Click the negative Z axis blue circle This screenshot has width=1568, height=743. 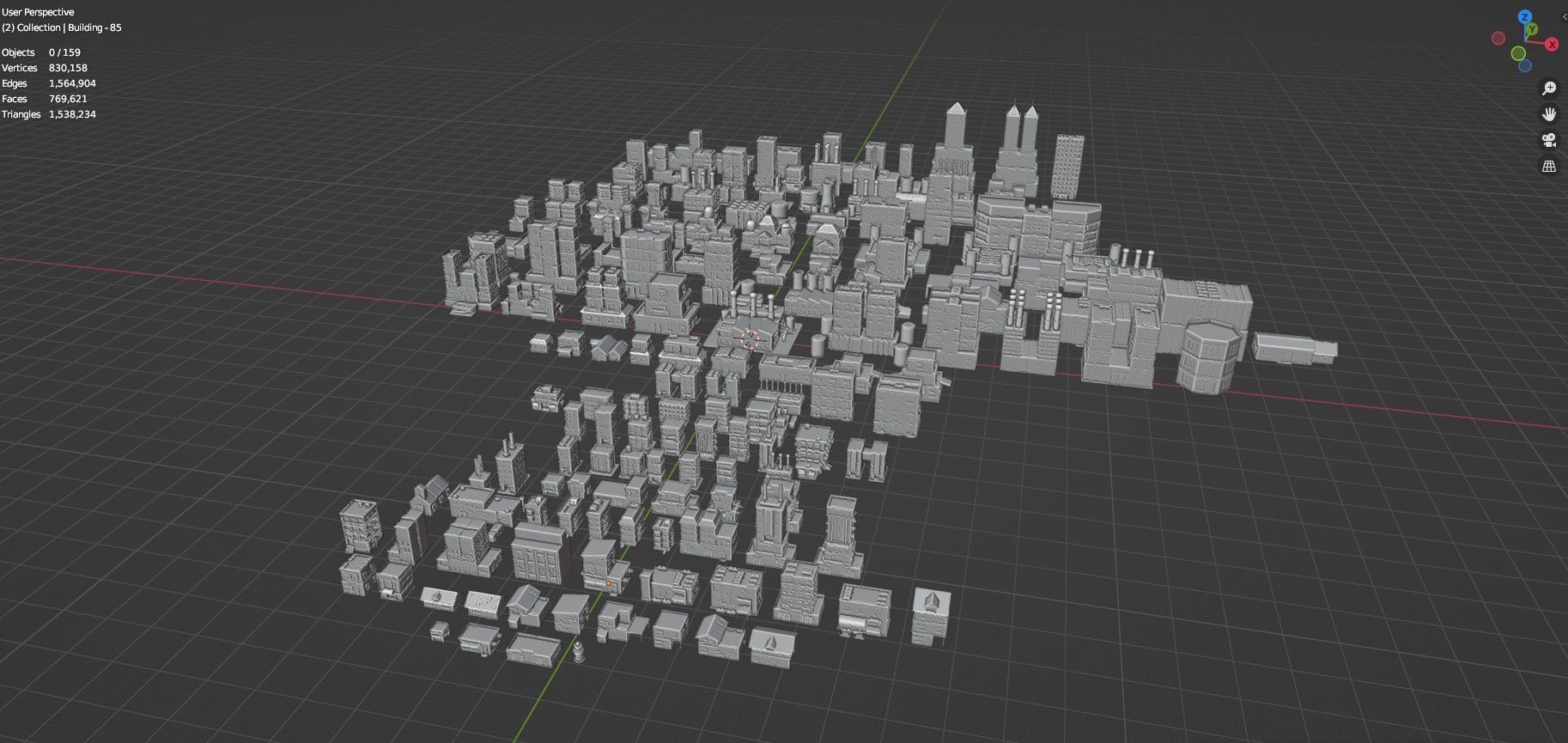tap(1525, 65)
